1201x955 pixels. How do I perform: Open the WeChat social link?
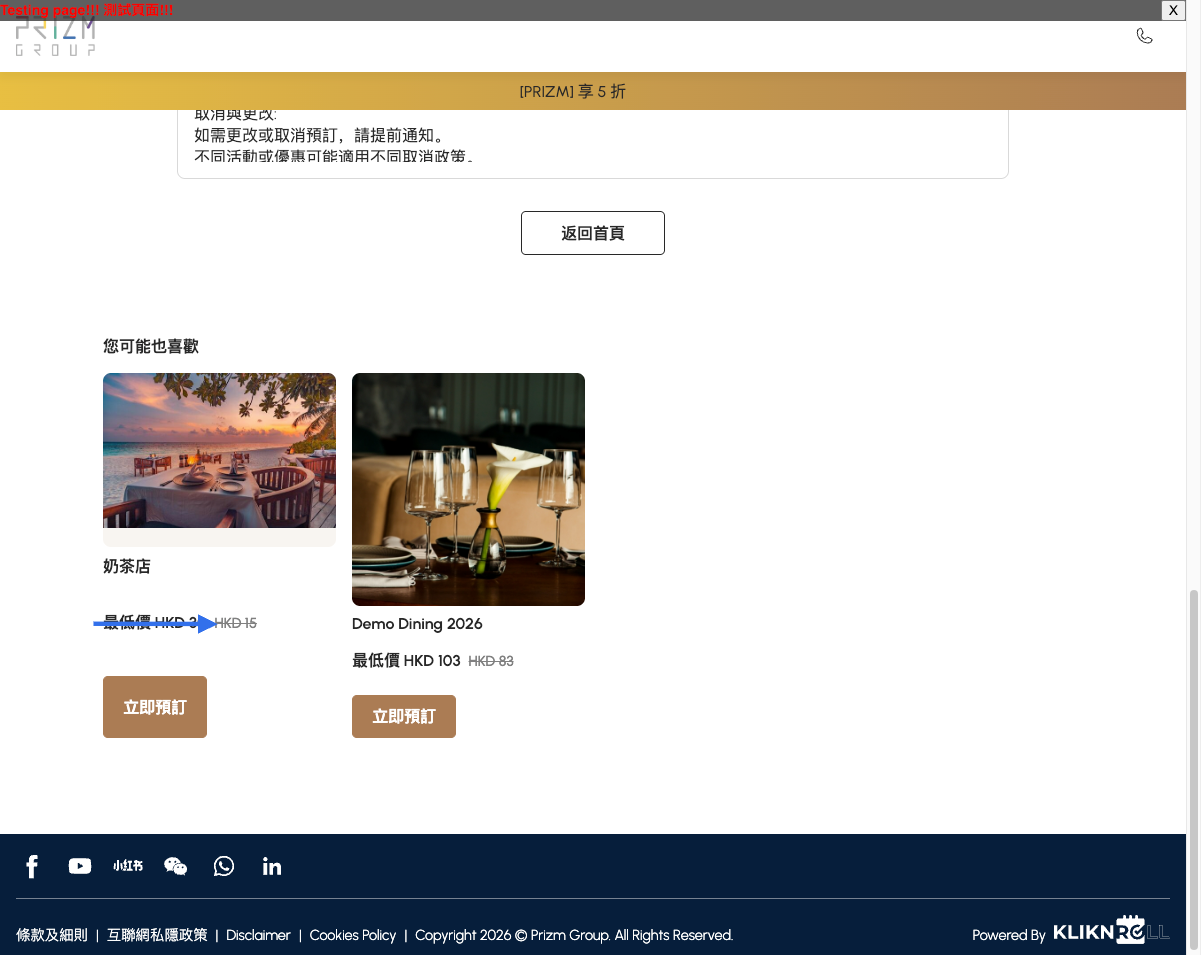[176, 866]
